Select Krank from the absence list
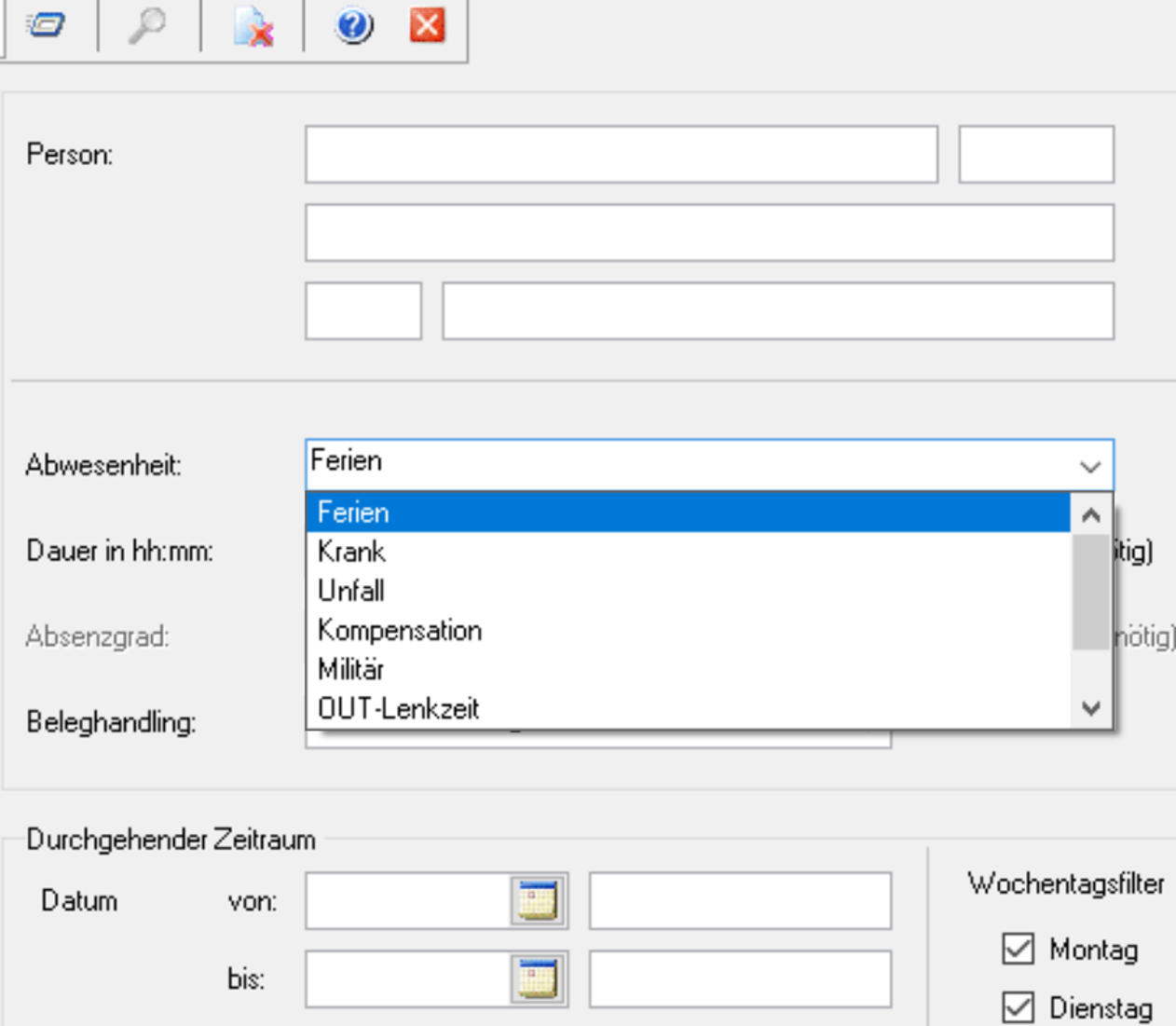This screenshot has height=1026, width=1176. point(352,552)
